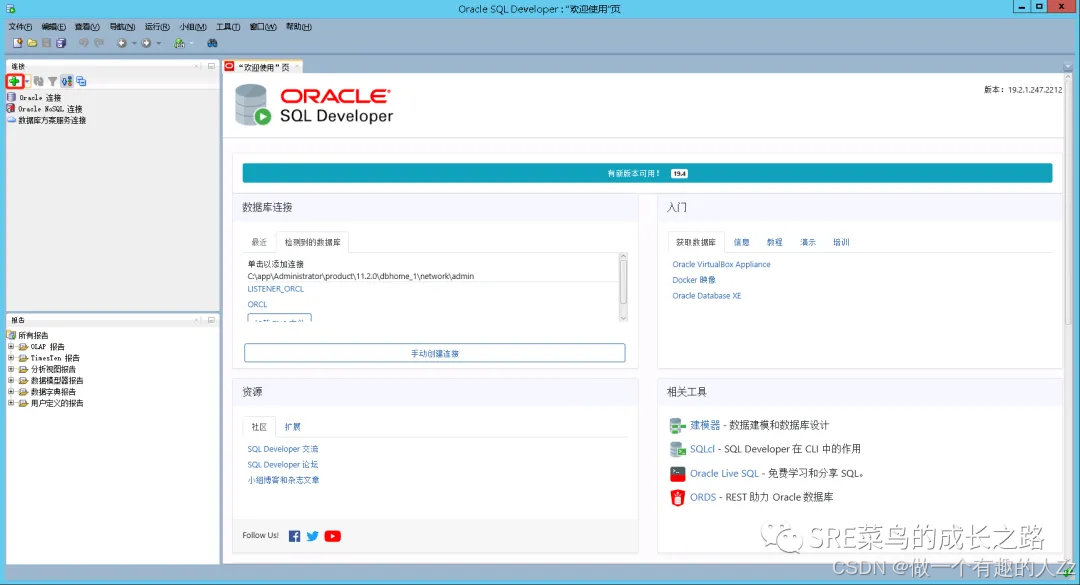This screenshot has width=1080, height=585.
Task: Click the Save All toolbar icon
Action: [61, 43]
